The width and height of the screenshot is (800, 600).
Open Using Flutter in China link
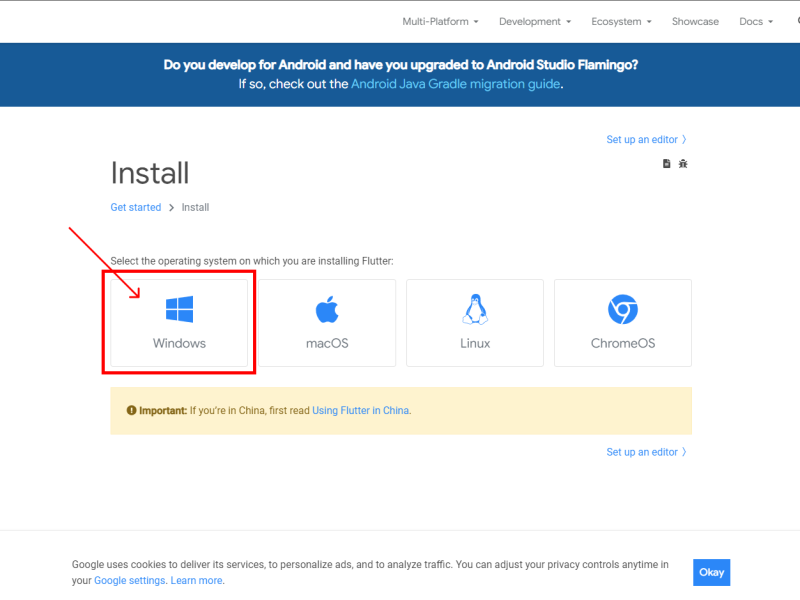361,410
